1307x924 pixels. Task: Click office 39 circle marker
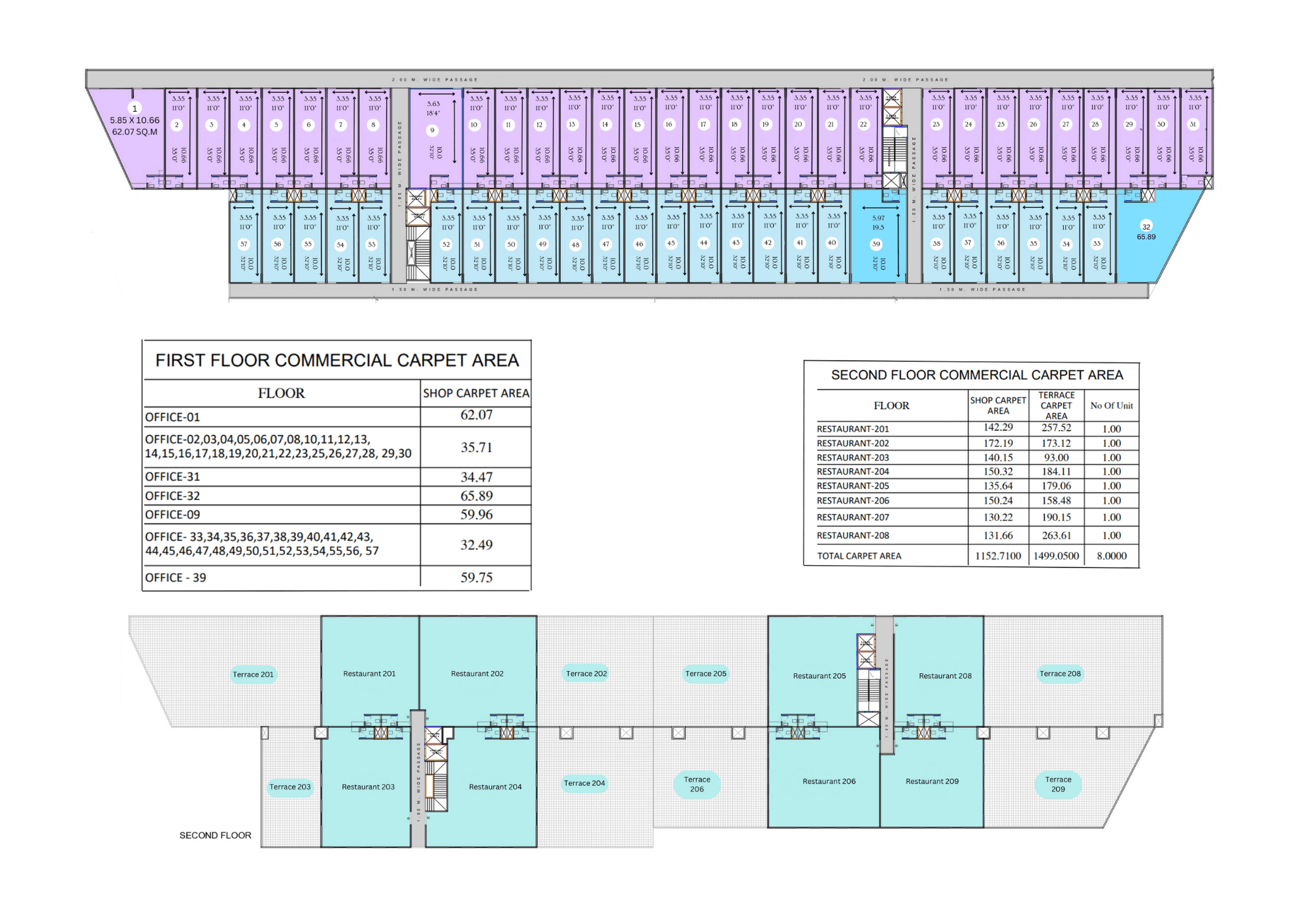click(x=876, y=244)
